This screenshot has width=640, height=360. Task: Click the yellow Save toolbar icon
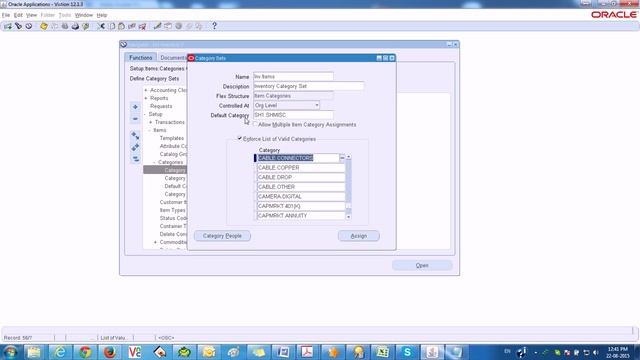click(x=44, y=26)
